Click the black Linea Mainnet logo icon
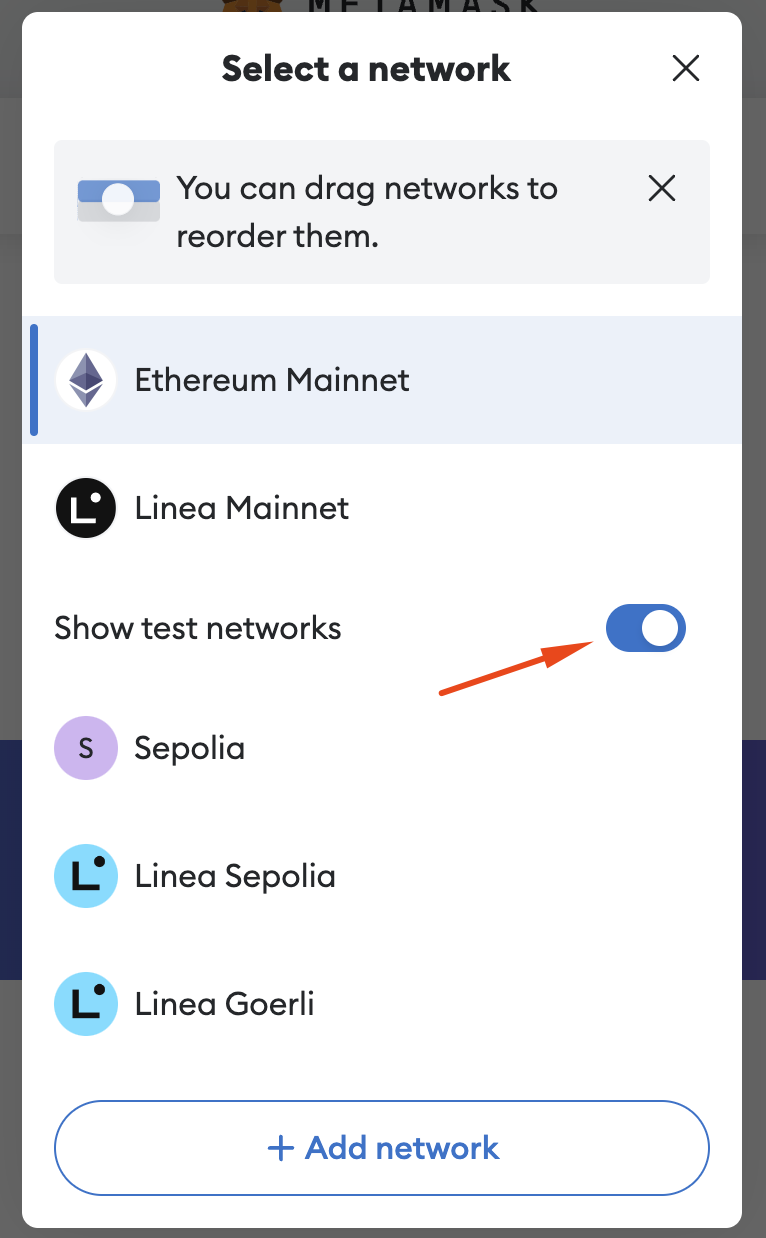Screen dimensions: 766x1238 coord(85,508)
